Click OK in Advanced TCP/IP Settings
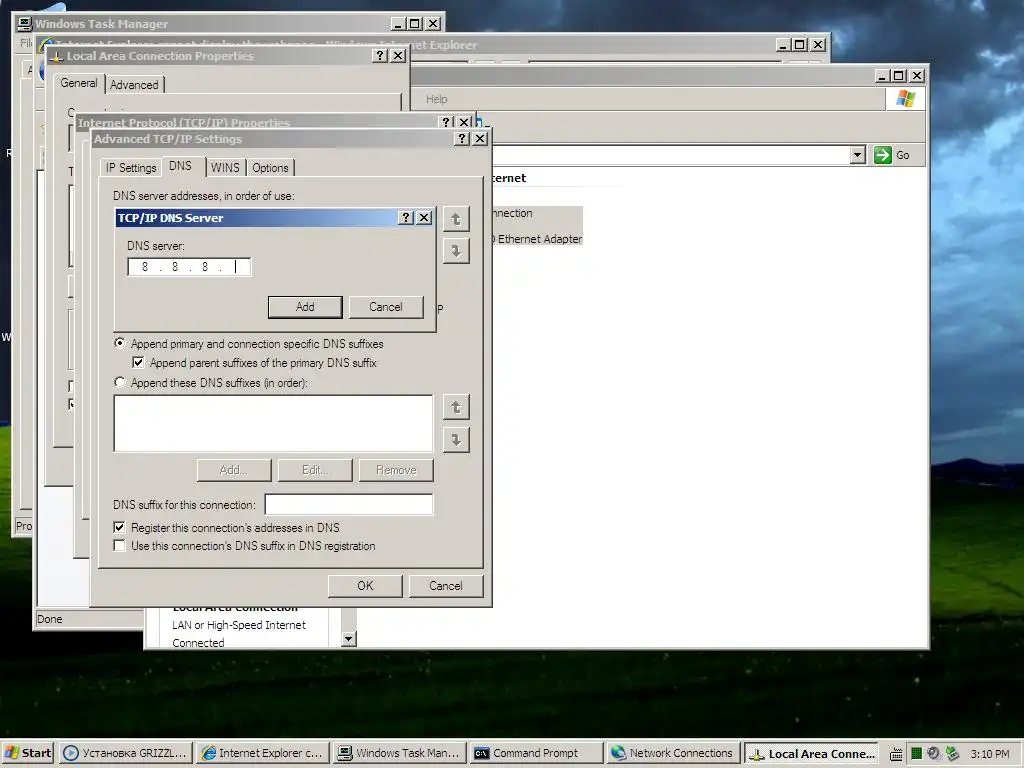The image size is (1024, 768). [x=365, y=586]
